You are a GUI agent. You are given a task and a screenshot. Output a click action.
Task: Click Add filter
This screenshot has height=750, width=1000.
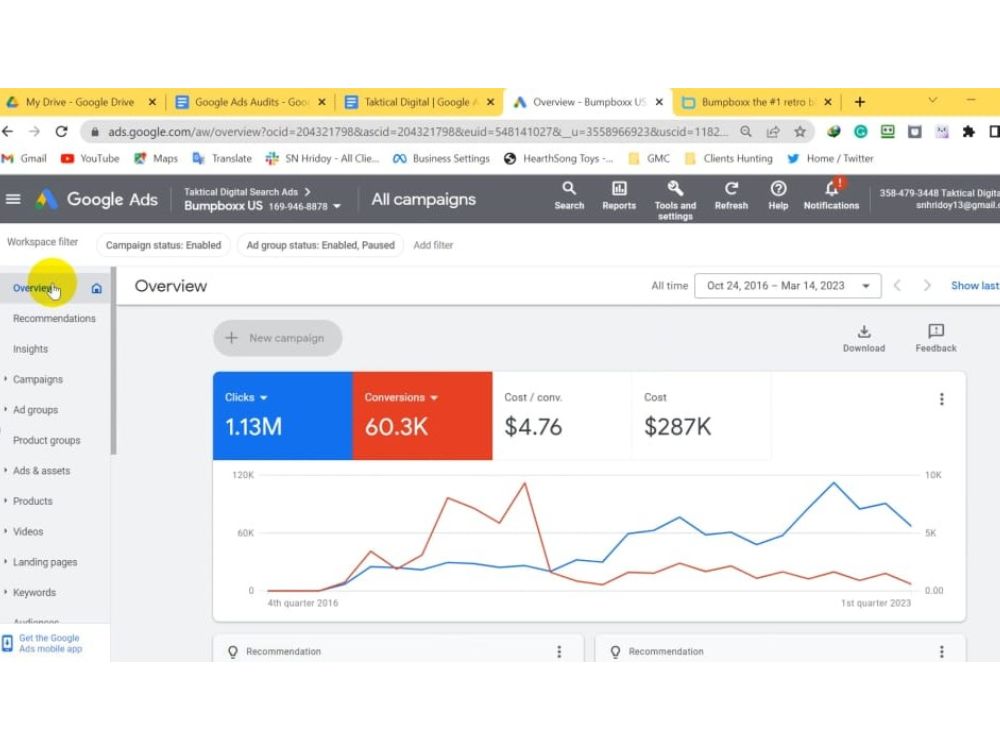pyautogui.click(x=433, y=245)
